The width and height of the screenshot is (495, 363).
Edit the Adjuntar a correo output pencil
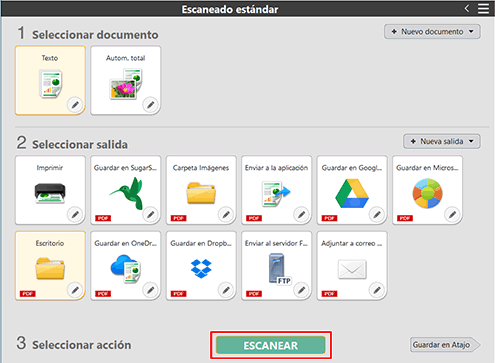coord(377,290)
